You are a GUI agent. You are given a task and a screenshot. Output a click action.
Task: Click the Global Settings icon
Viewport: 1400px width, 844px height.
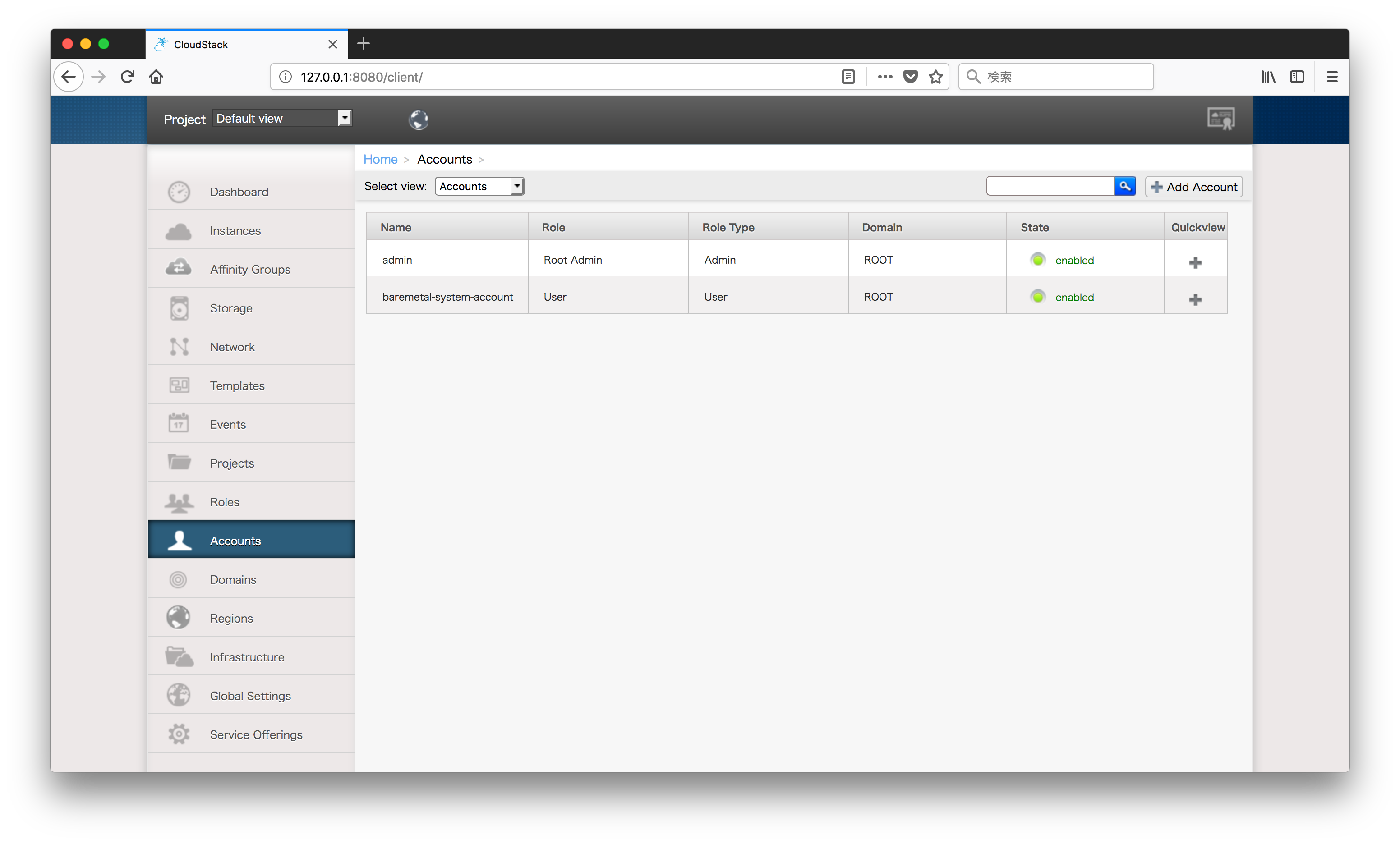[x=179, y=696]
